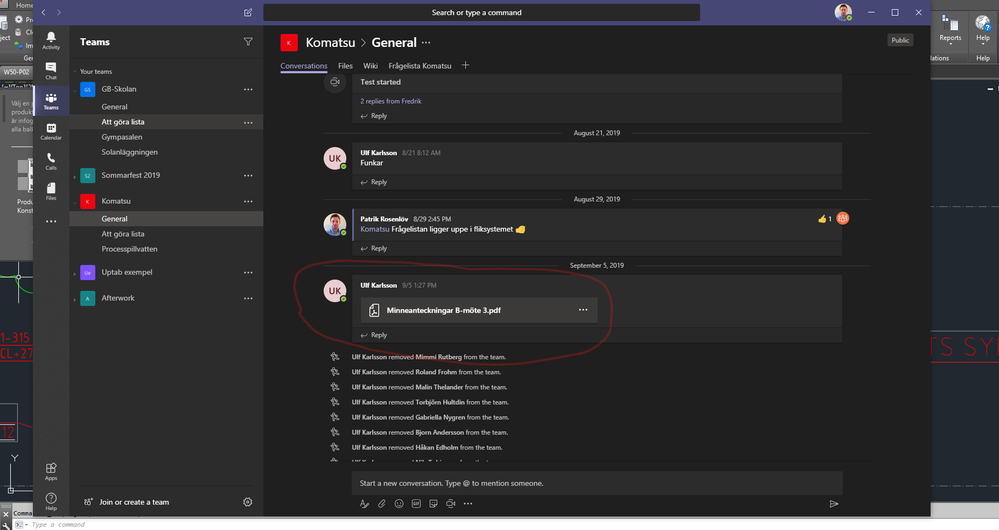Reply to the Minneanteckningar PDF post

374,335
